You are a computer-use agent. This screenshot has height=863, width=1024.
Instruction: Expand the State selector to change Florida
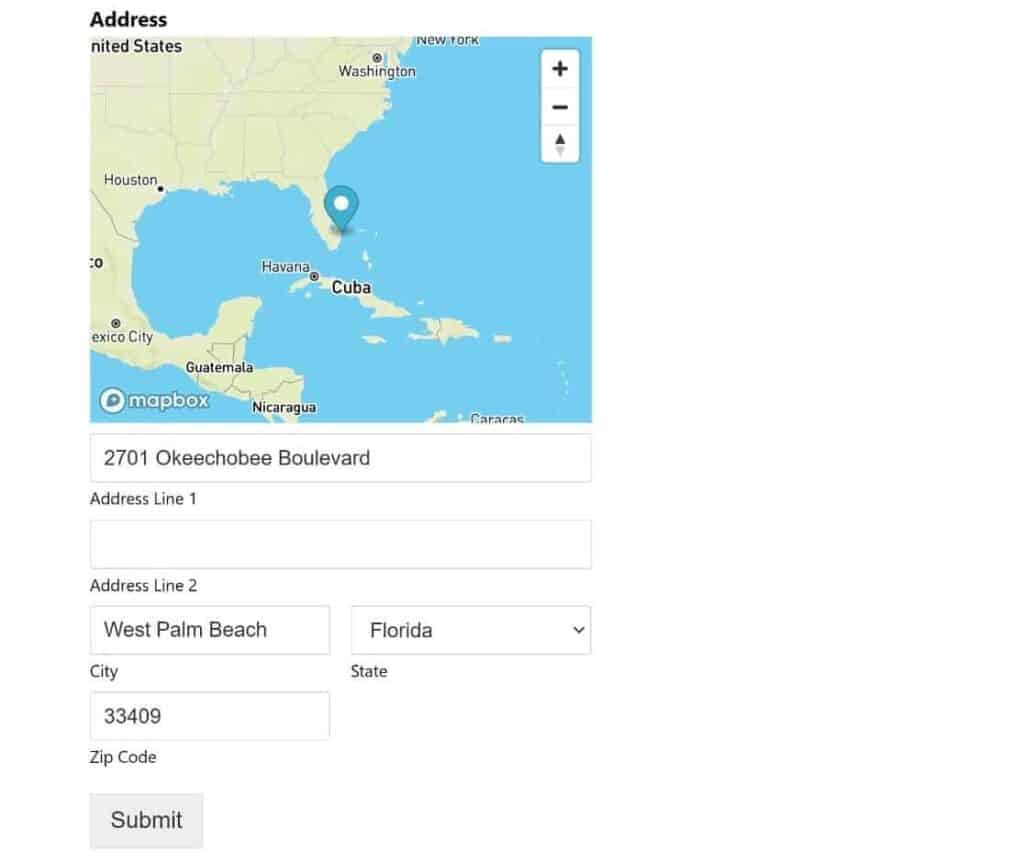pos(470,630)
